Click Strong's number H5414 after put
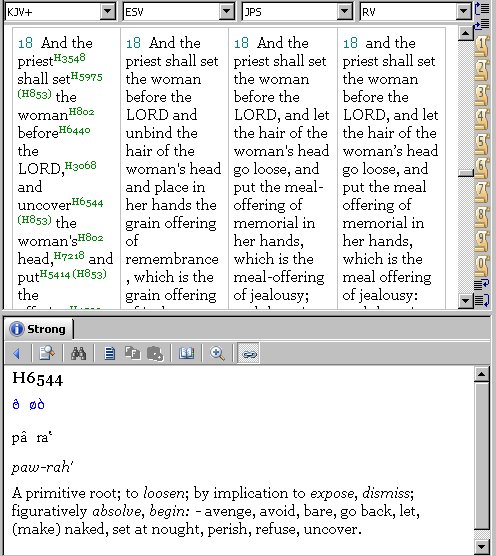Image resolution: width=496 pixels, height=556 pixels. pos(55,274)
